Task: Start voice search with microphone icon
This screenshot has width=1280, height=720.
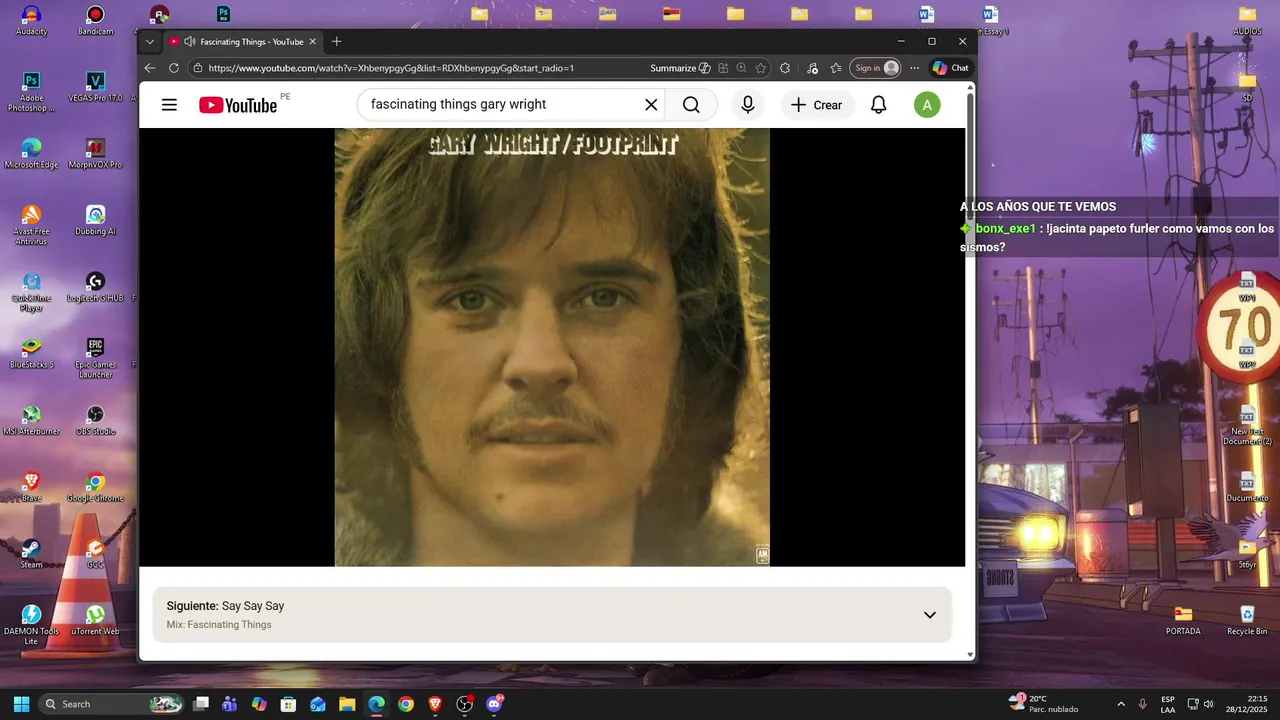Action: (748, 105)
